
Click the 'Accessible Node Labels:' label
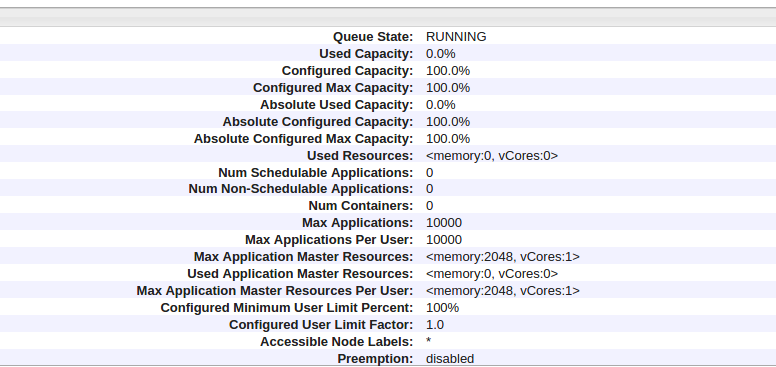337,342
